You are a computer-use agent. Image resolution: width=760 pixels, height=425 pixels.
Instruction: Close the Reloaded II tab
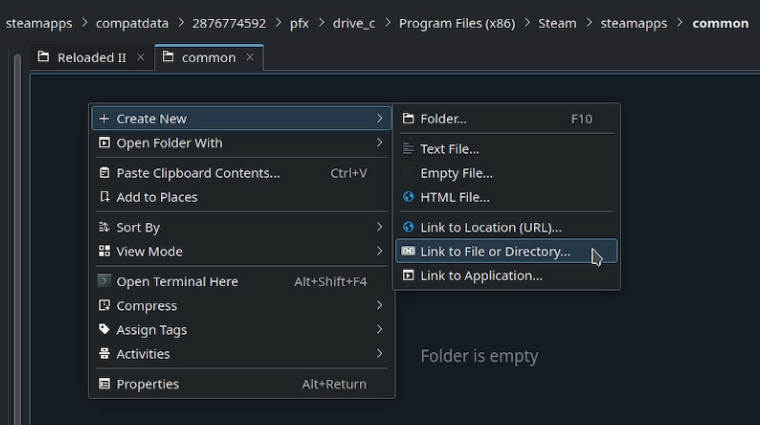[x=140, y=58]
